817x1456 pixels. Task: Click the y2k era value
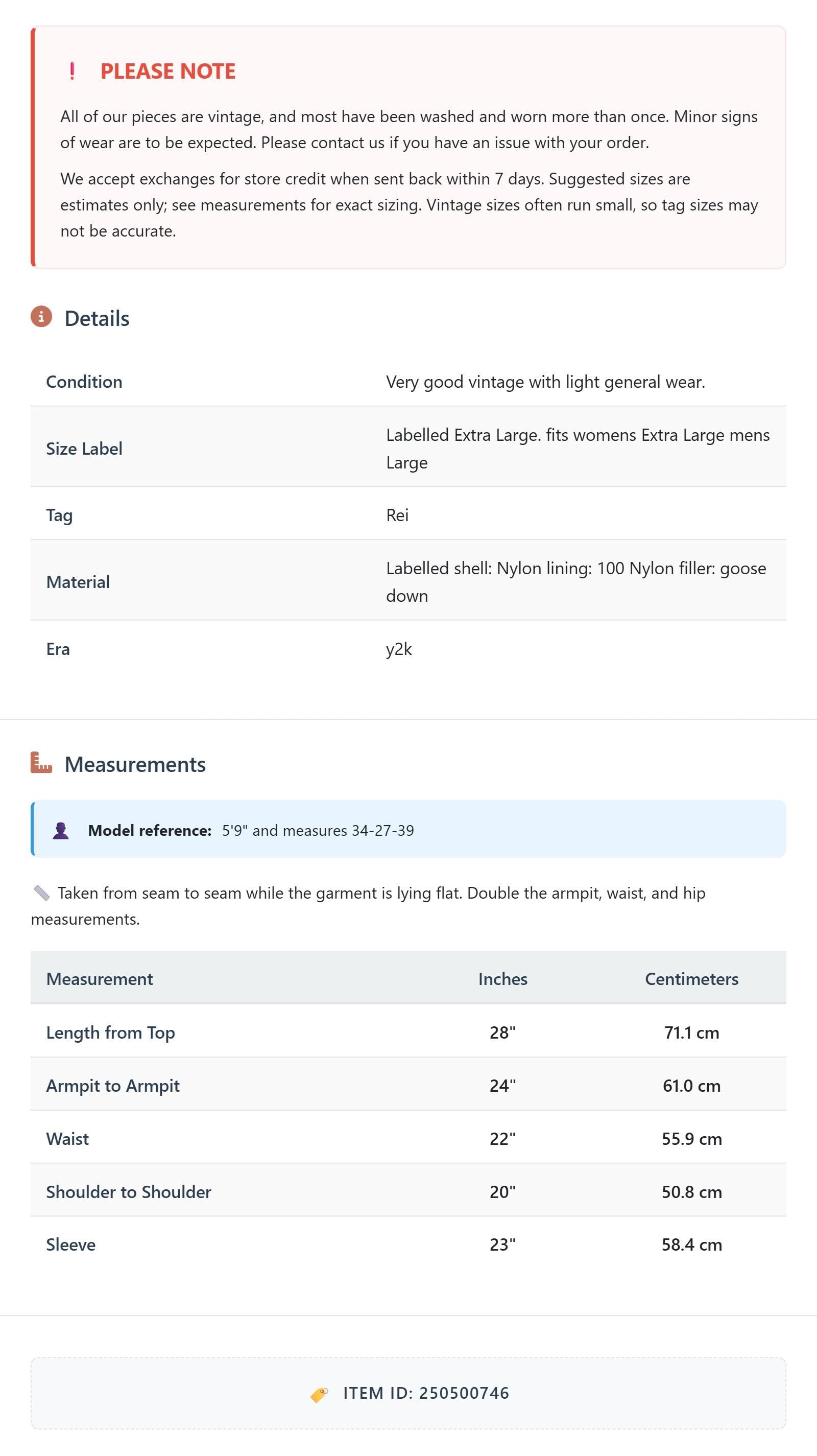(399, 649)
